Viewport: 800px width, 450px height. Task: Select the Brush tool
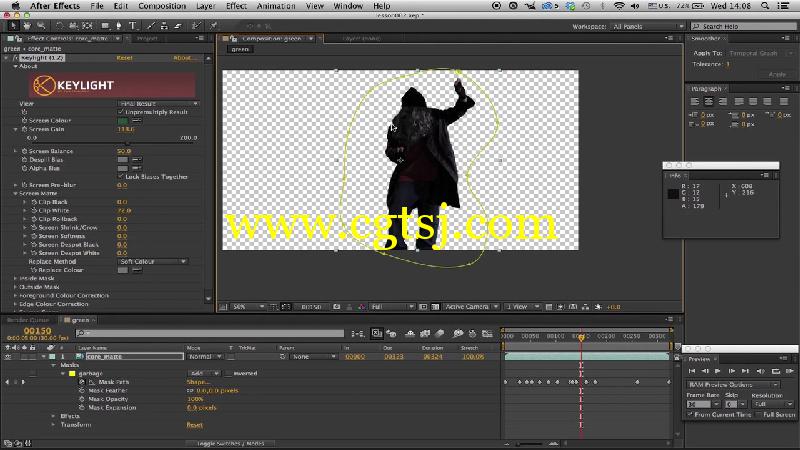click(x=150, y=26)
